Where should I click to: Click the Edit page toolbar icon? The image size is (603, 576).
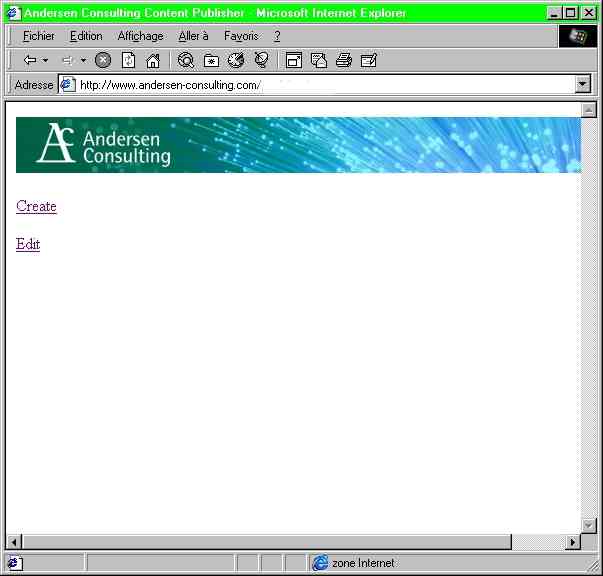point(368,60)
